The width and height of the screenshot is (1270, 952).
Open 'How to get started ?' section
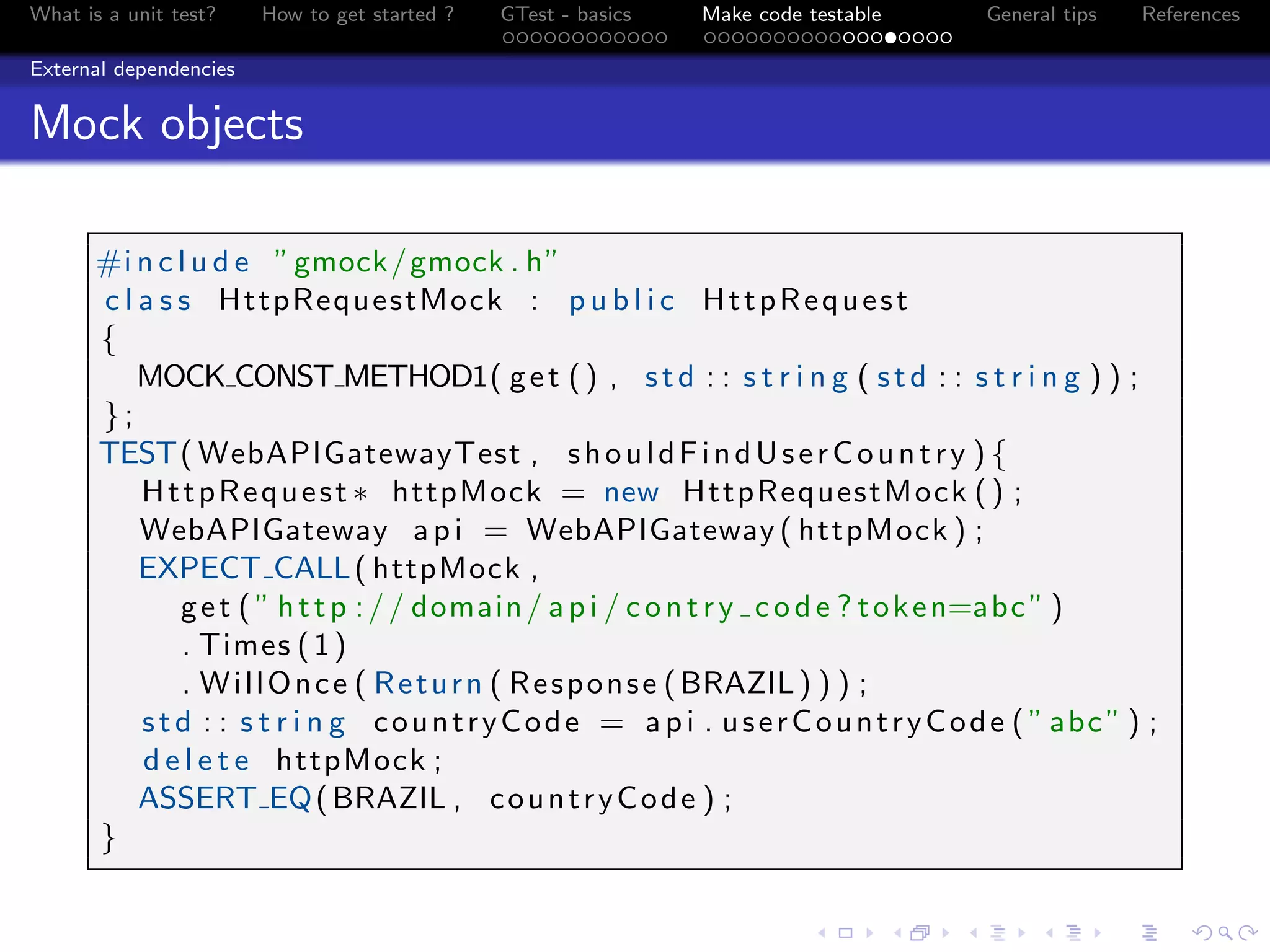click(358, 14)
